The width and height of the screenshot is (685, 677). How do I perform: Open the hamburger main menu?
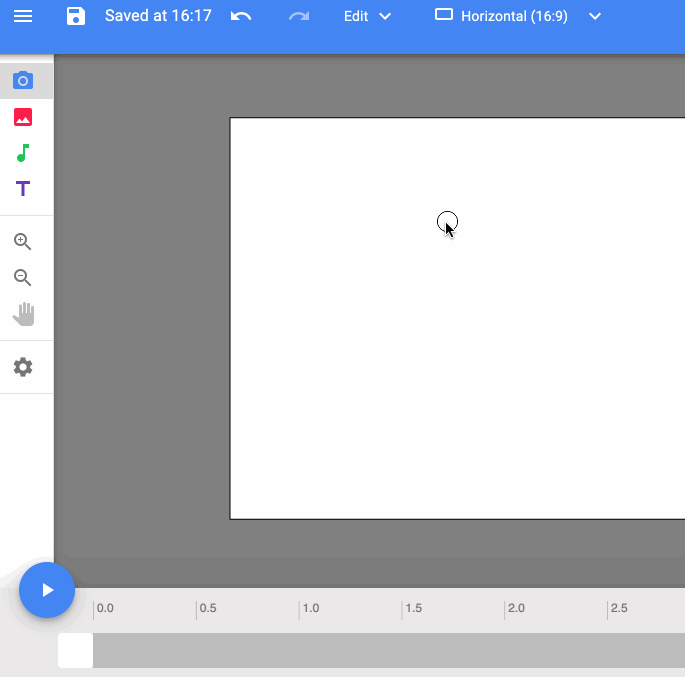(23, 17)
